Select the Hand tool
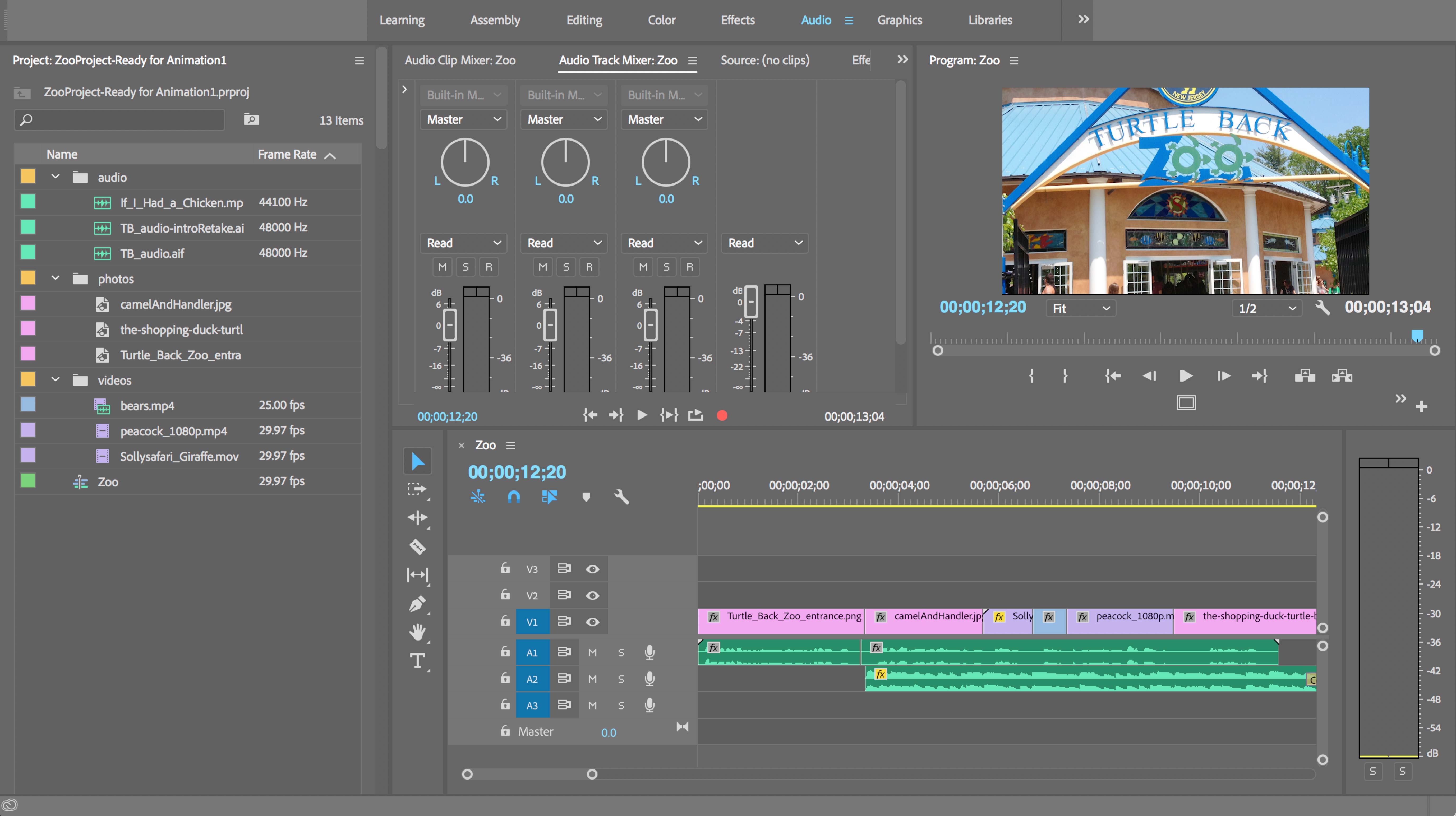Viewport: 1456px width, 816px height. pyautogui.click(x=417, y=632)
